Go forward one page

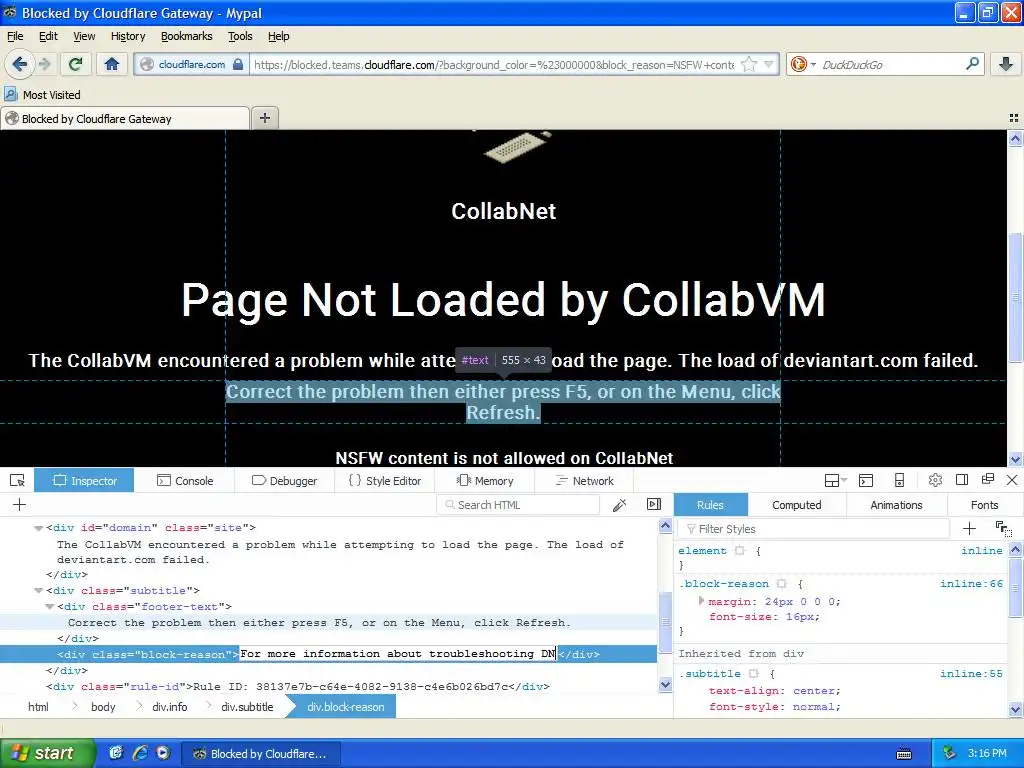tap(44, 64)
